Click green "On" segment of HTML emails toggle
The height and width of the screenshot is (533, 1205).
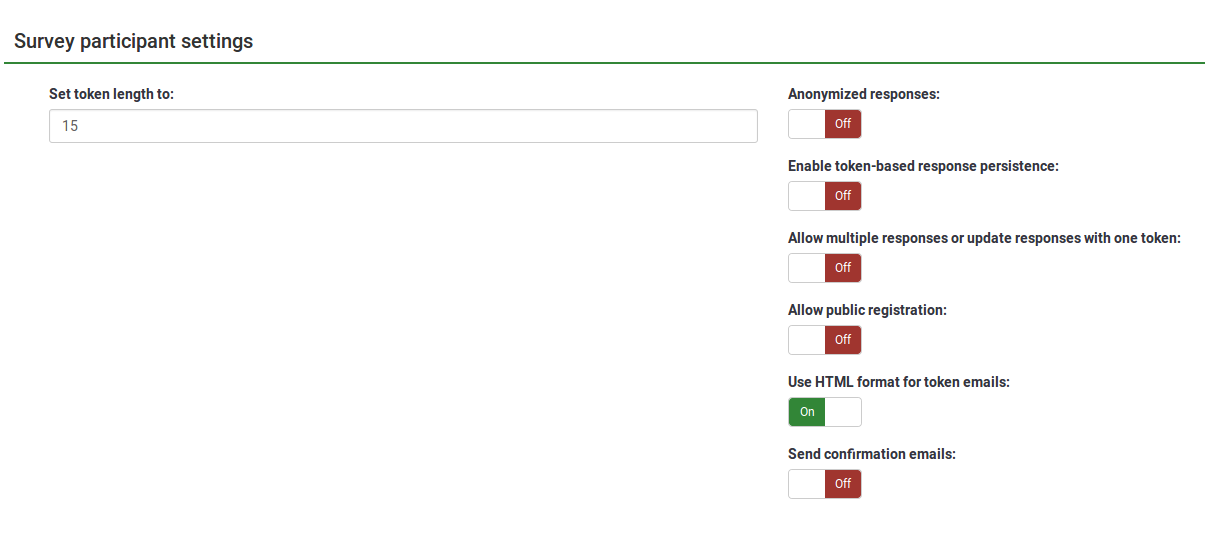coord(807,412)
